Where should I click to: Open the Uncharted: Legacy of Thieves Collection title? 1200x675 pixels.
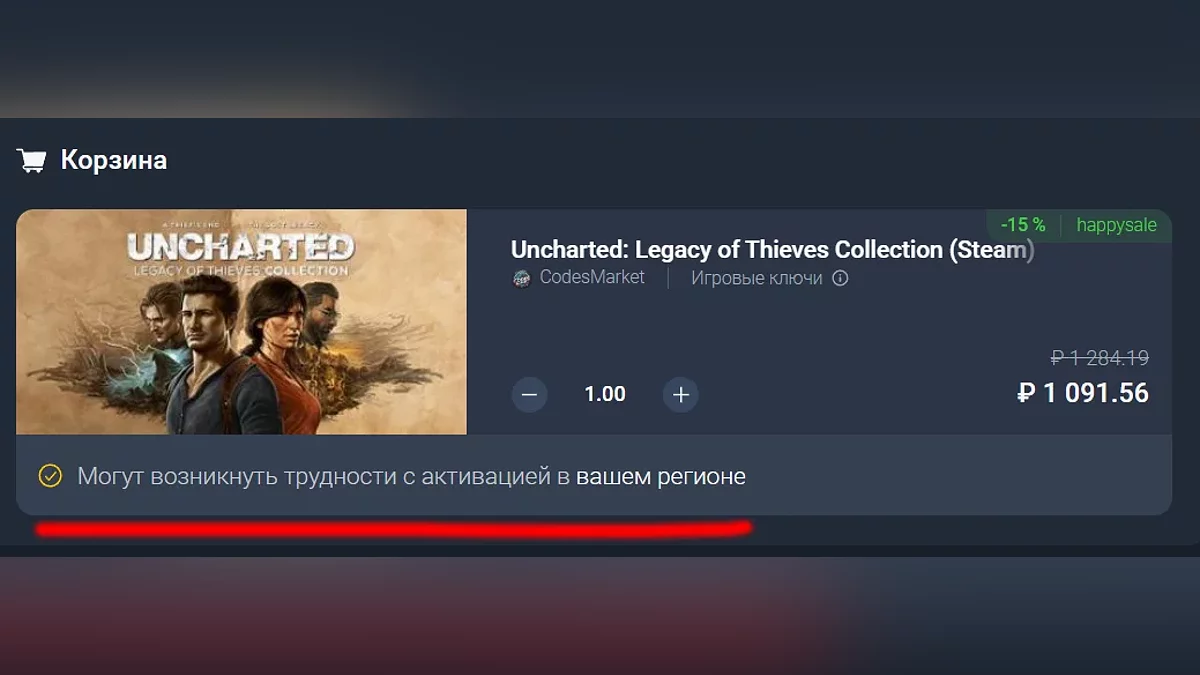click(x=772, y=250)
